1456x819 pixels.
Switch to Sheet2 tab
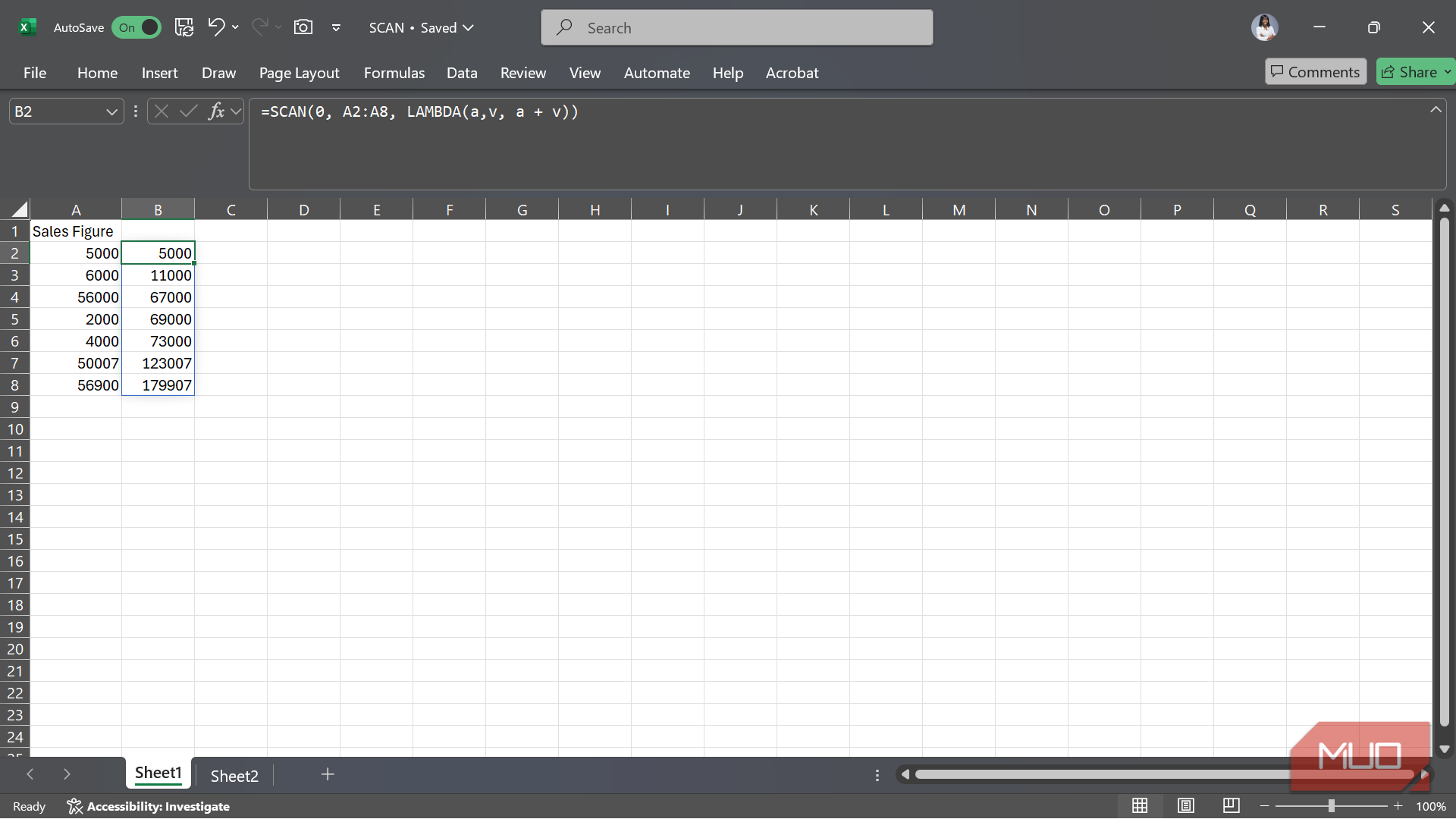[234, 775]
